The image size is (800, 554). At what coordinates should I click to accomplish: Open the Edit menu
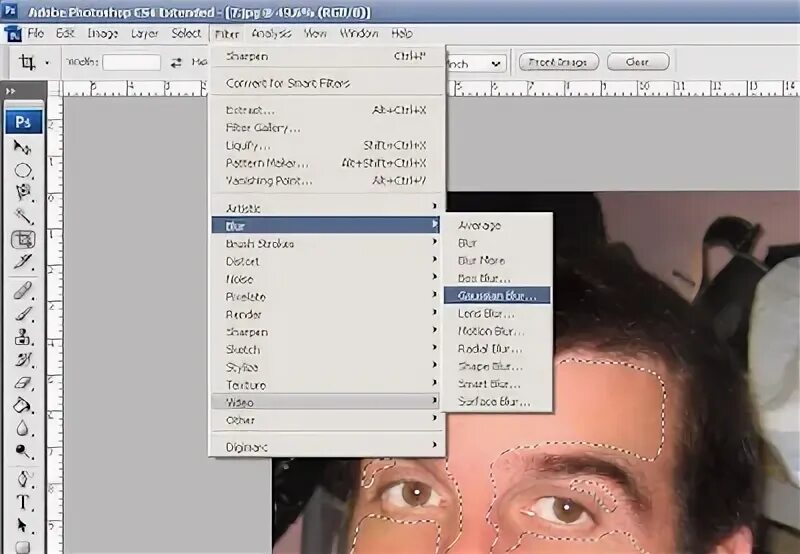65,34
